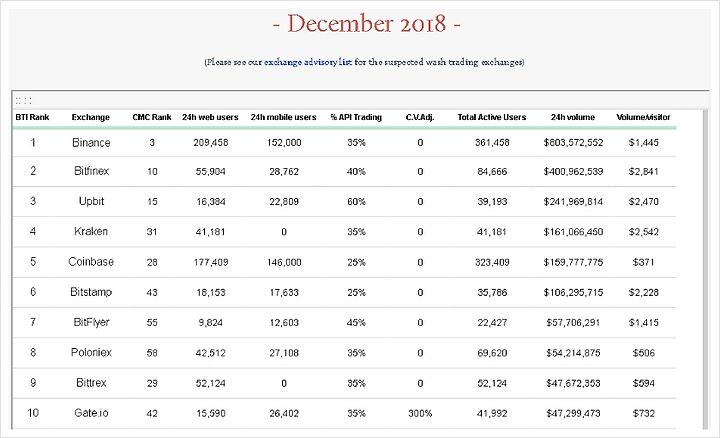
Task: Click the Volume/visitor column header
Action: (643, 117)
